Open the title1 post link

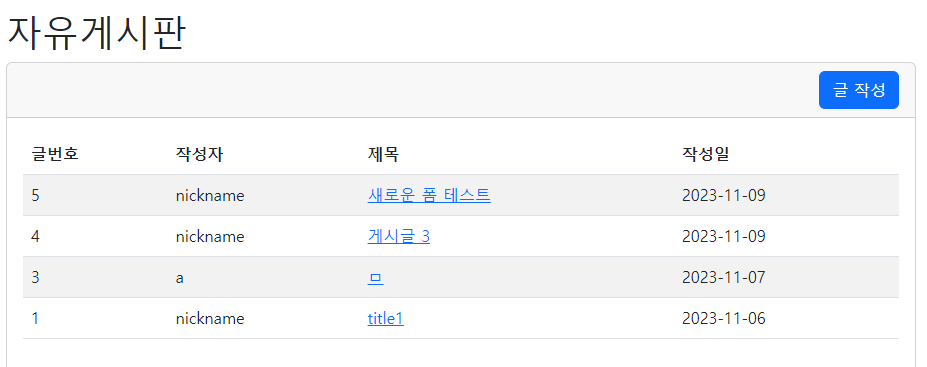385,319
